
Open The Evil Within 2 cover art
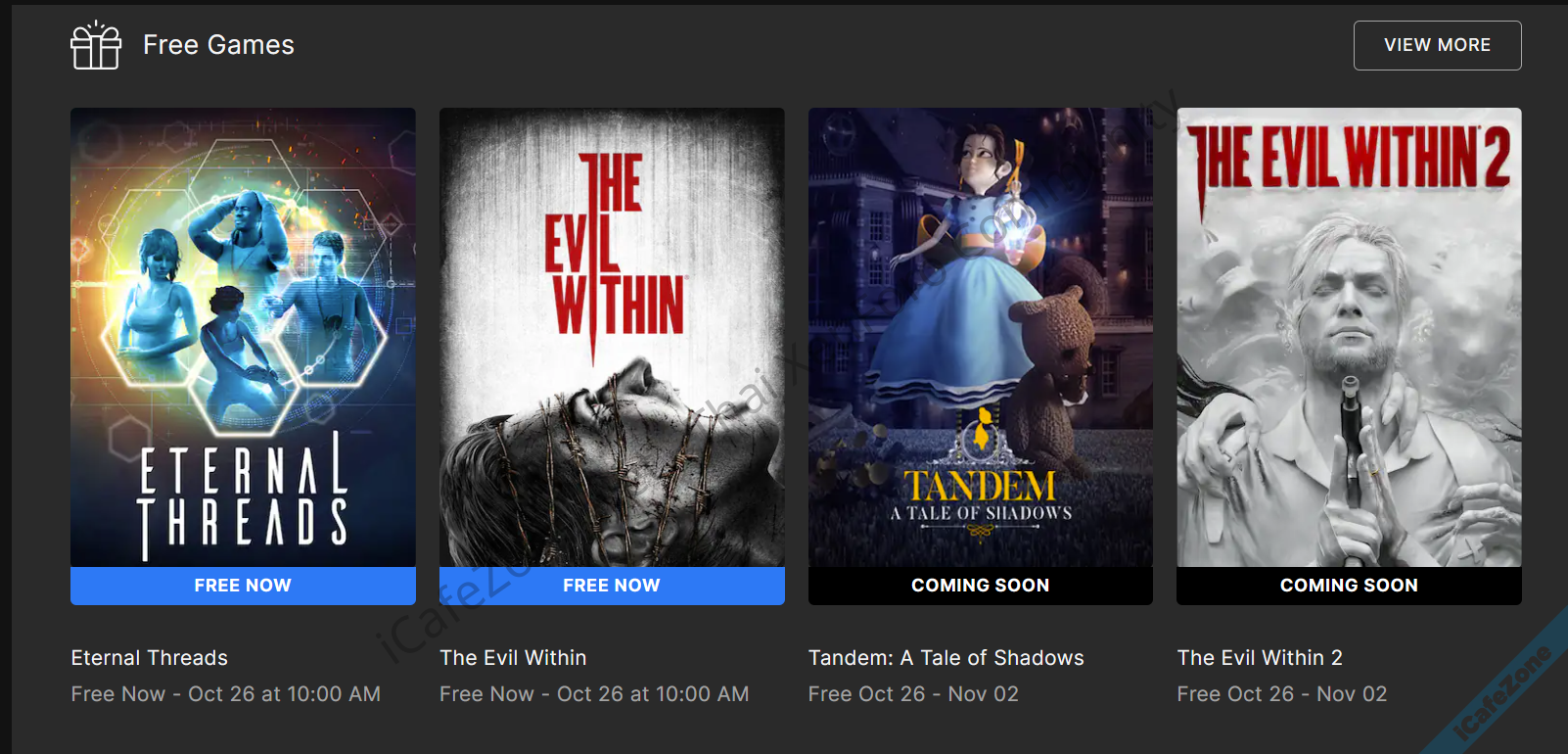(1349, 337)
